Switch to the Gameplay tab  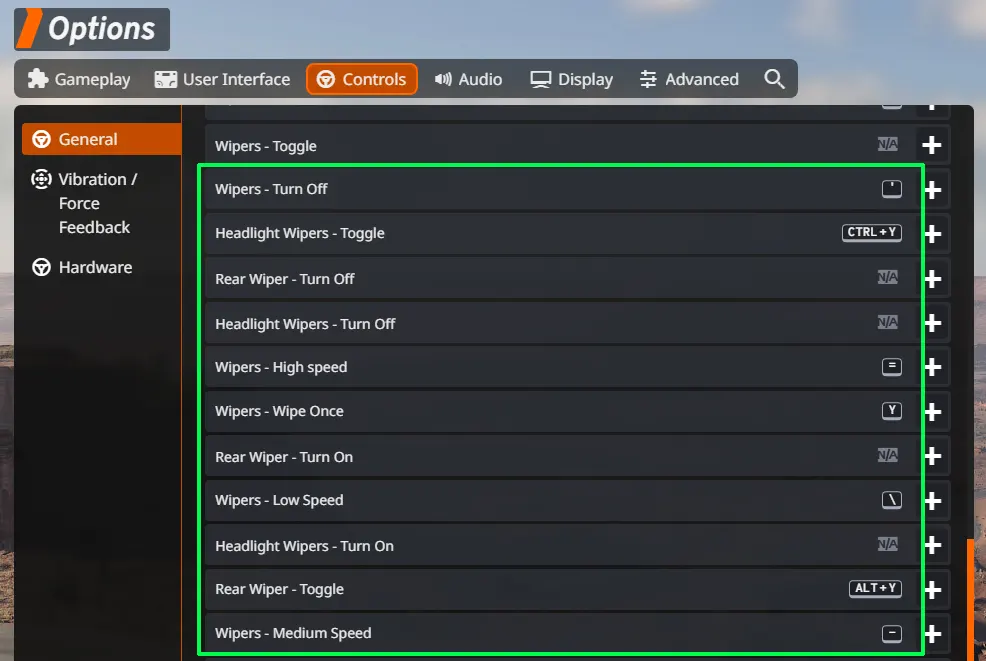pos(79,79)
